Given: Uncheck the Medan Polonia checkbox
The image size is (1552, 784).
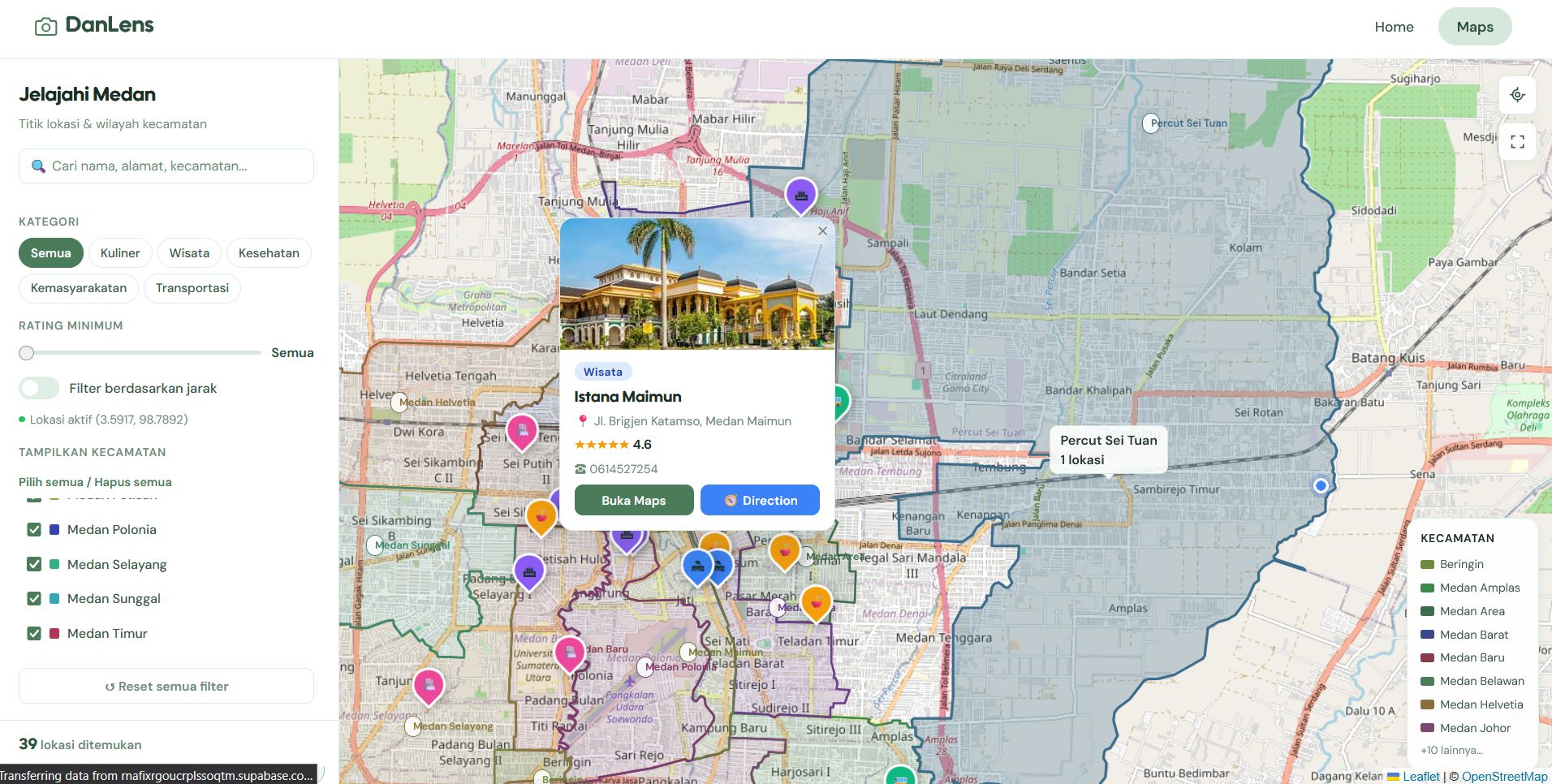Looking at the screenshot, I should [34, 530].
